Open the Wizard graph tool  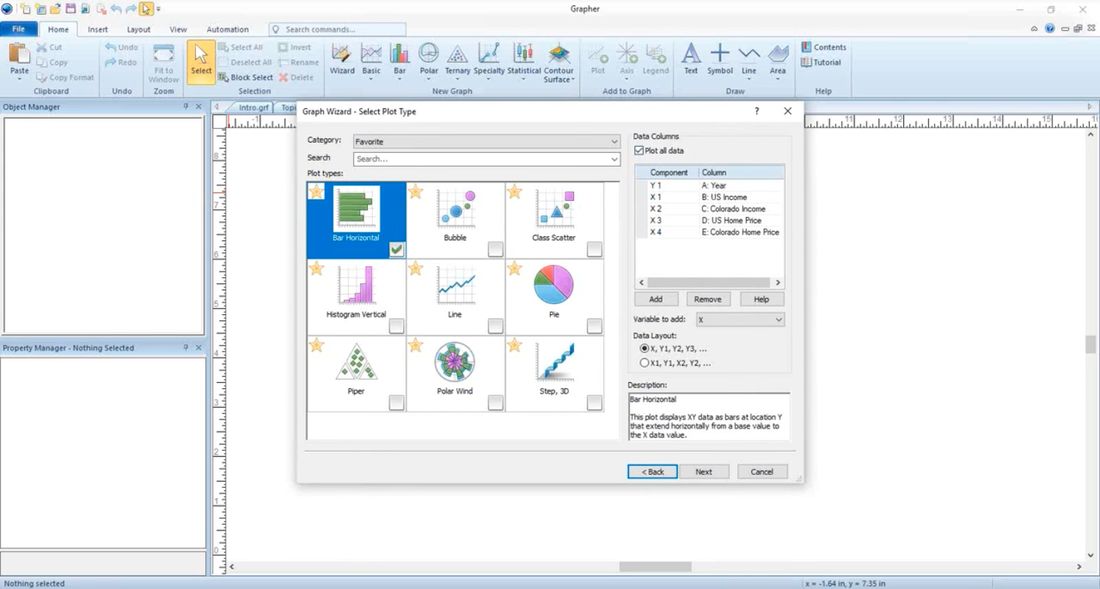[x=342, y=59]
